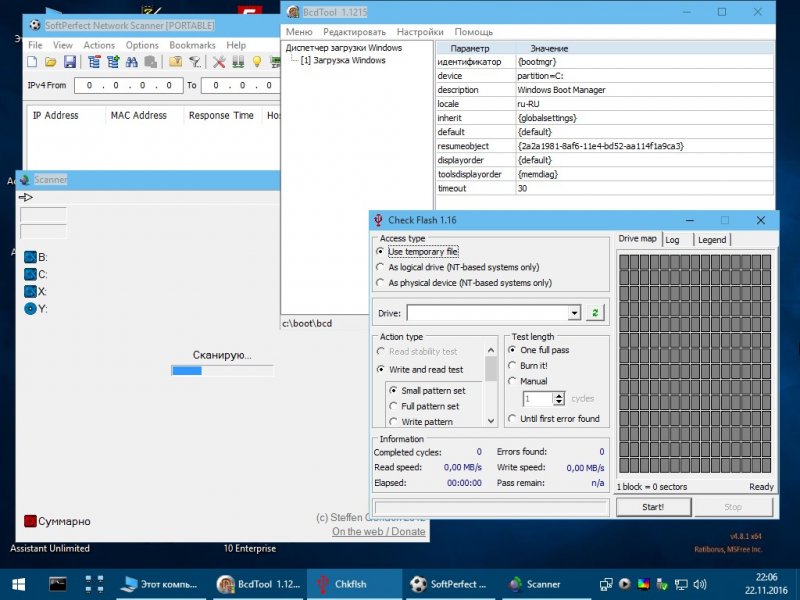Click the grayed paste icon in SoftPerfect toolbar
800x600 pixels.
click(x=151, y=62)
